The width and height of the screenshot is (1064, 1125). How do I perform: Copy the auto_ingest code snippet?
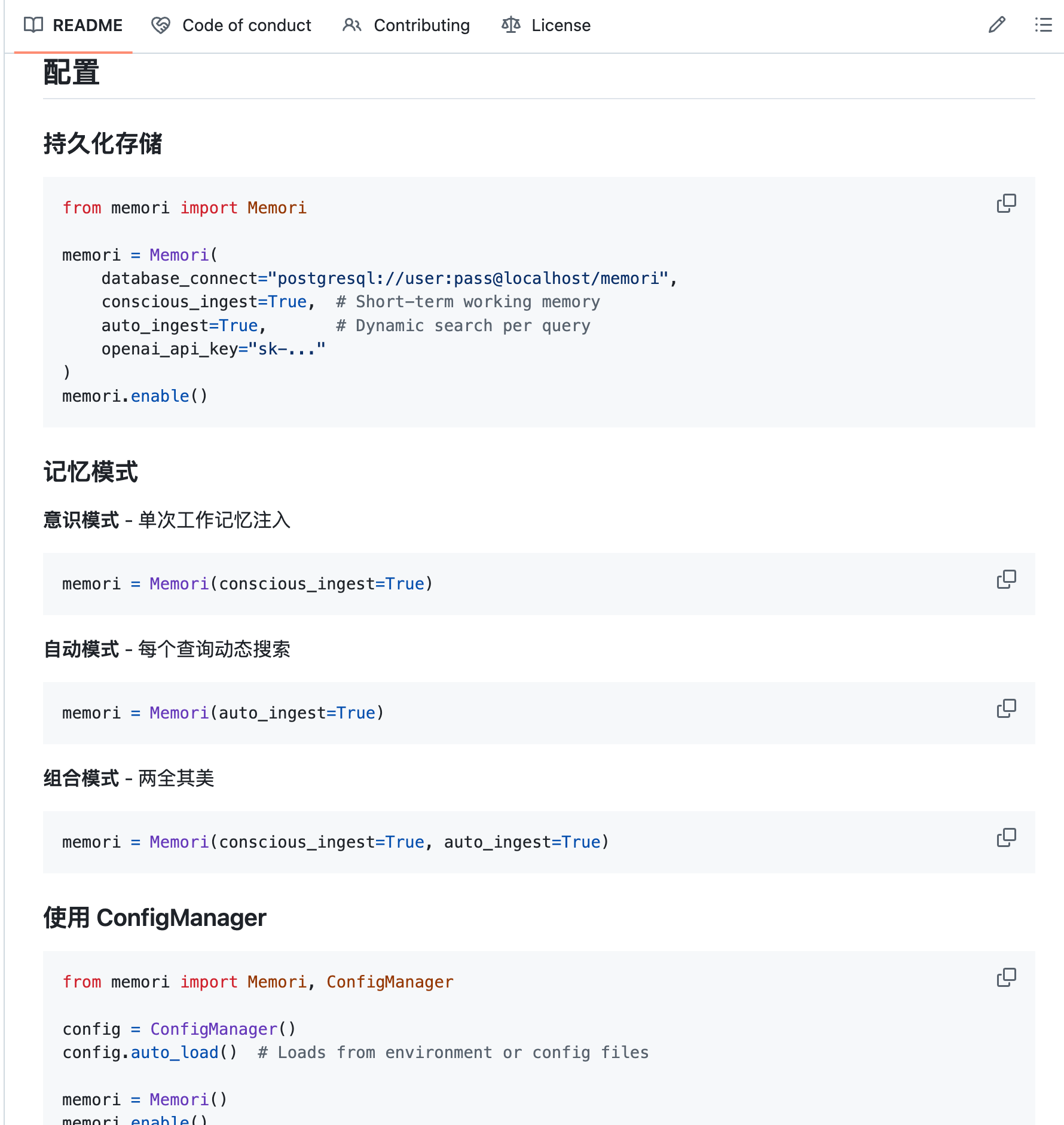1007,708
